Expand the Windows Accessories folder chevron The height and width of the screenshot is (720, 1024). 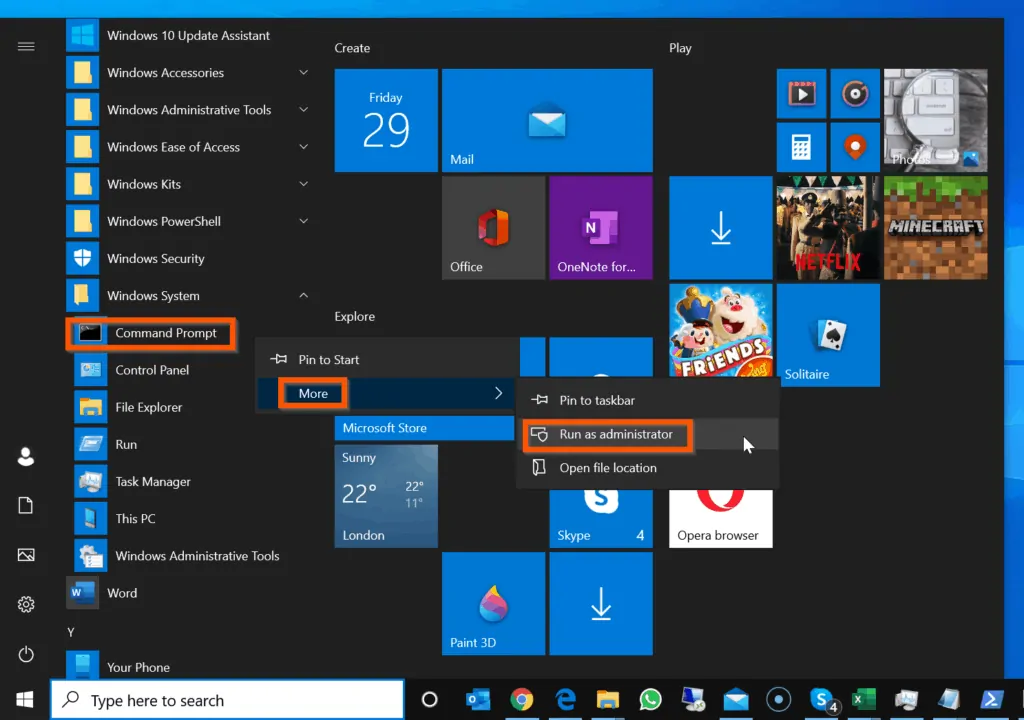click(304, 73)
